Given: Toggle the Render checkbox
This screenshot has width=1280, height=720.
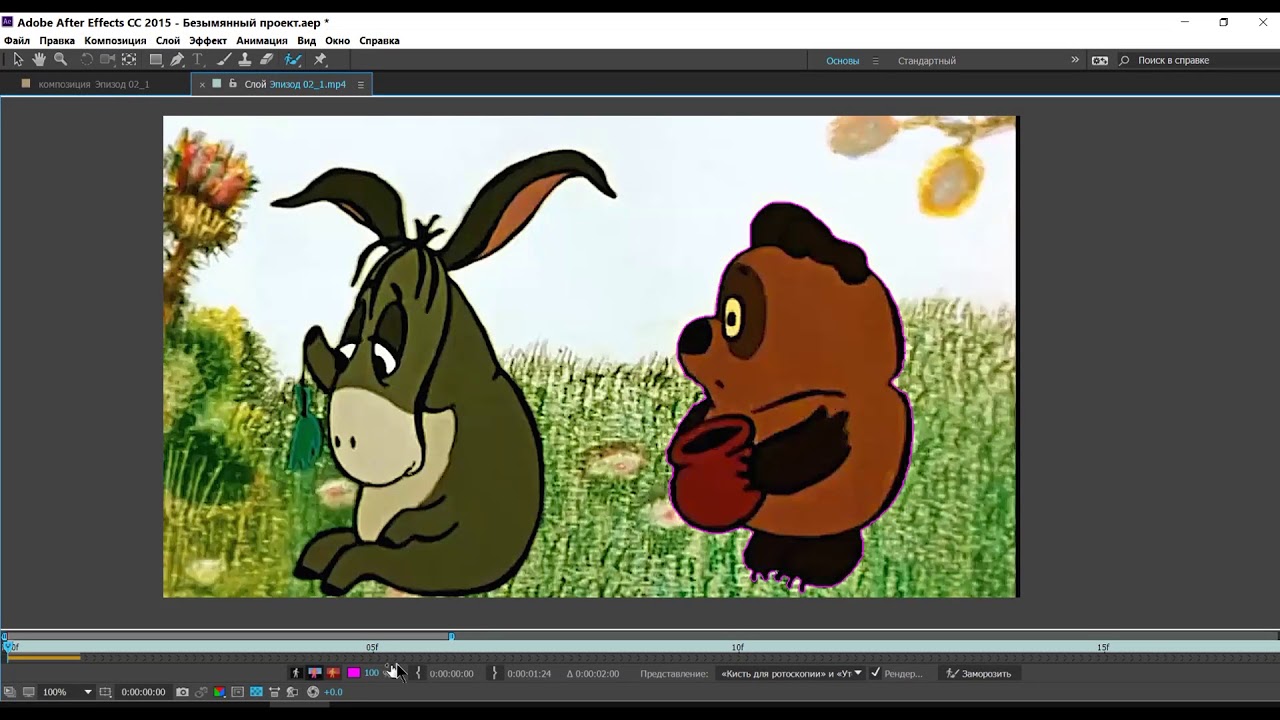Looking at the screenshot, I should (x=875, y=673).
